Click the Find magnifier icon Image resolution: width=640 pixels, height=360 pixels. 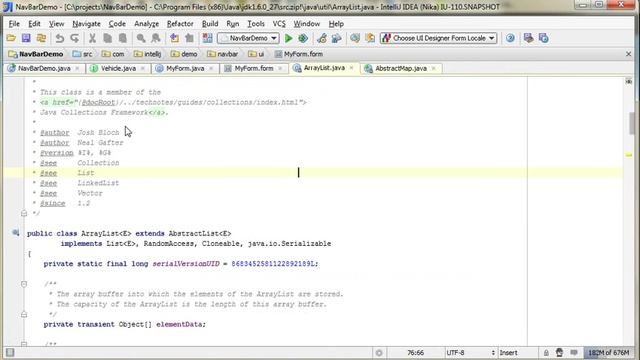pyautogui.click(x=141, y=38)
